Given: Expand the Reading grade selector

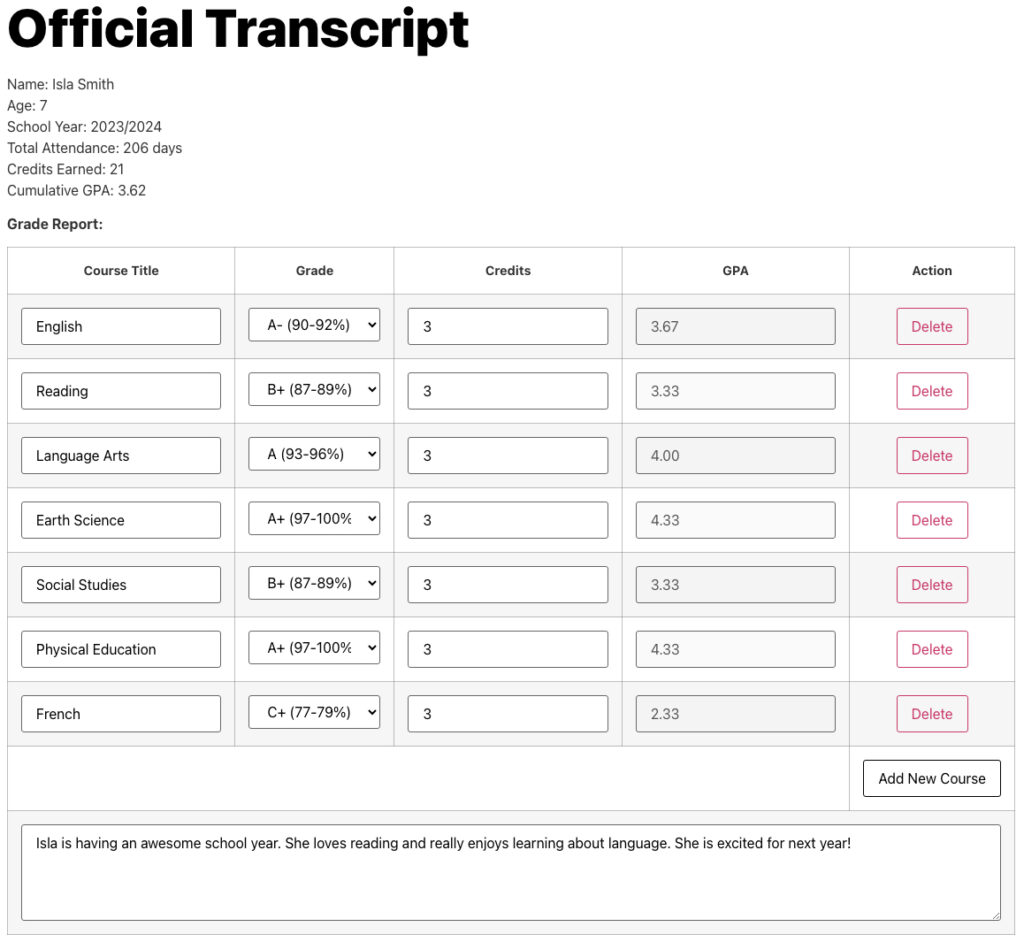Looking at the screenshot, I should pyautogui.click(x=314, y=390).
